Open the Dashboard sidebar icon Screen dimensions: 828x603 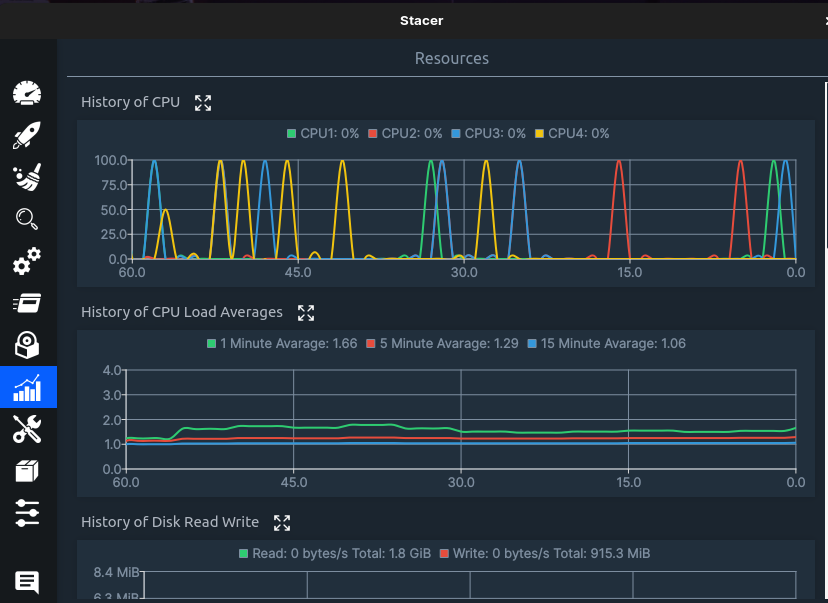pyautogui.click(x=27, y=94)
